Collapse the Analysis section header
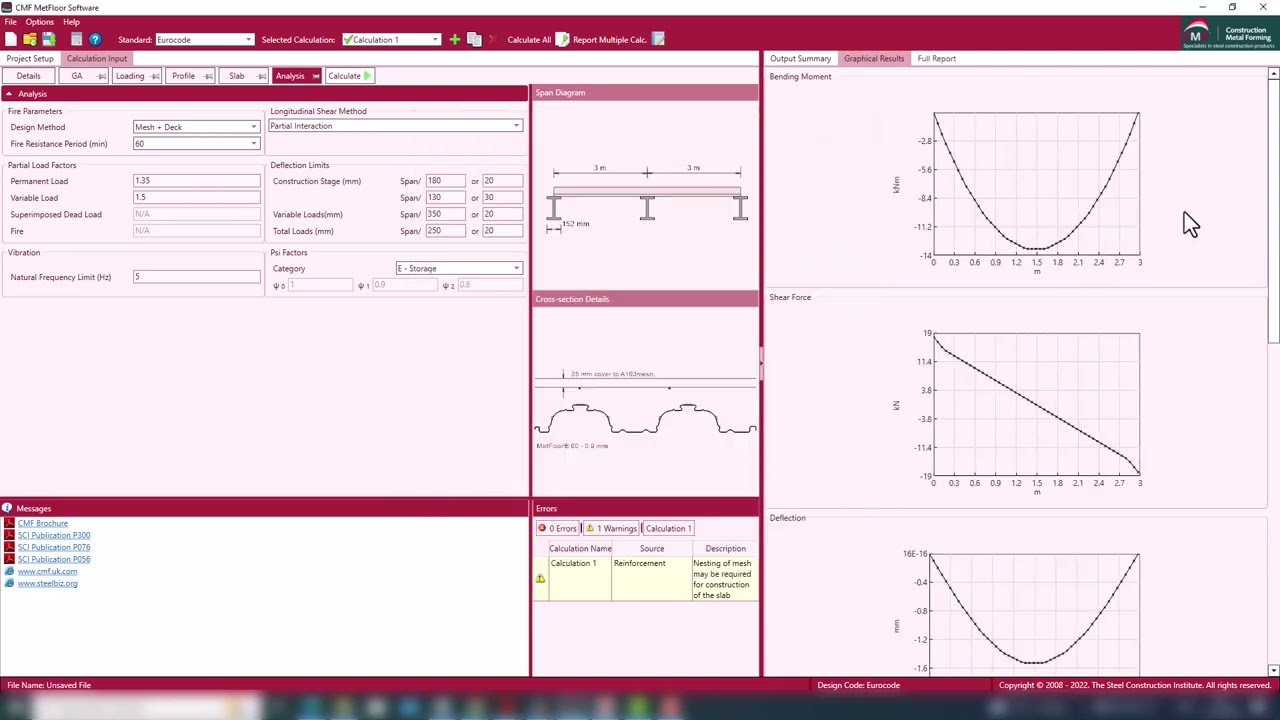Viewport: 1280px width, 720px height. 264,93
